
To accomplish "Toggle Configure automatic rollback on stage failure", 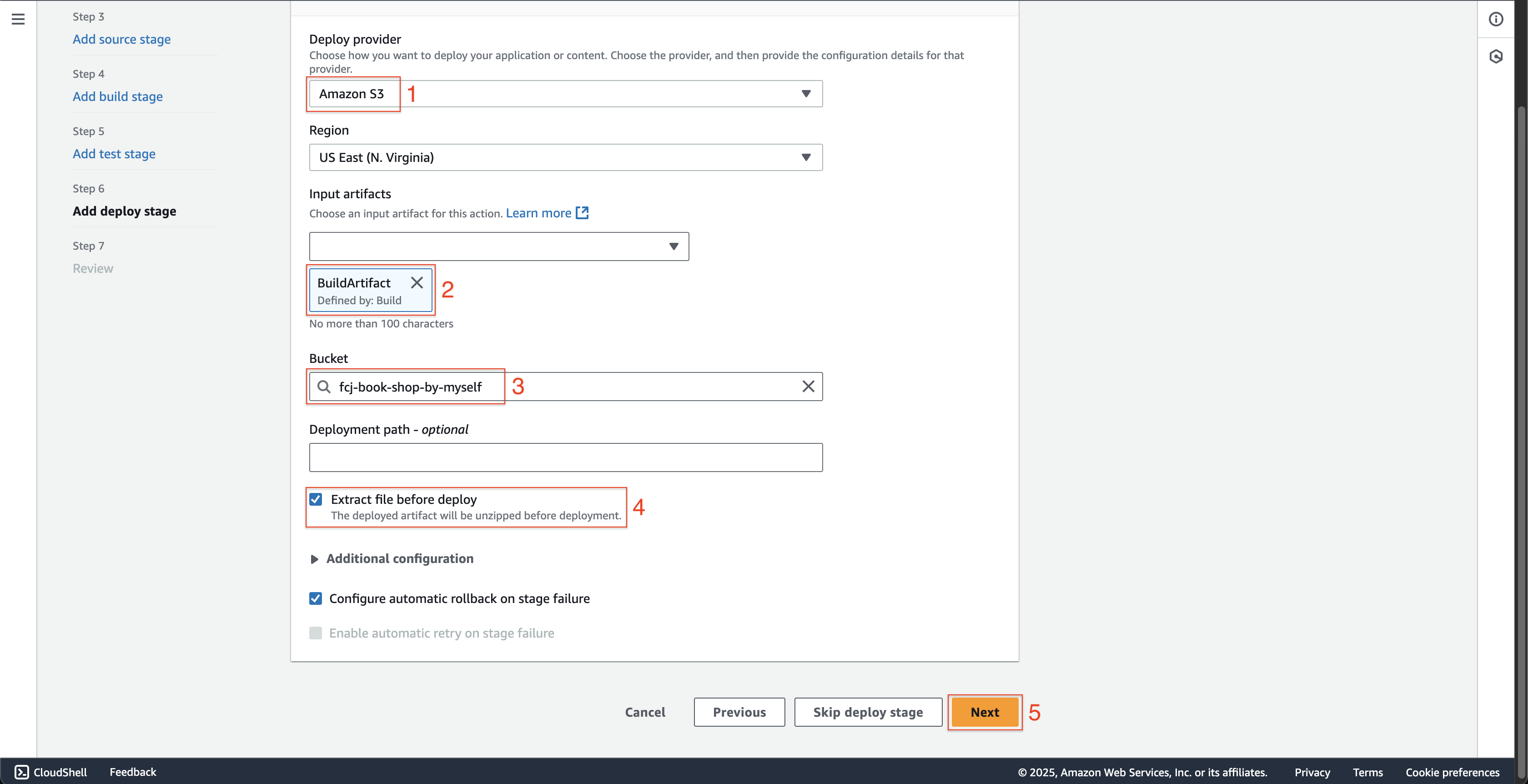I will [x=316, y=598].
